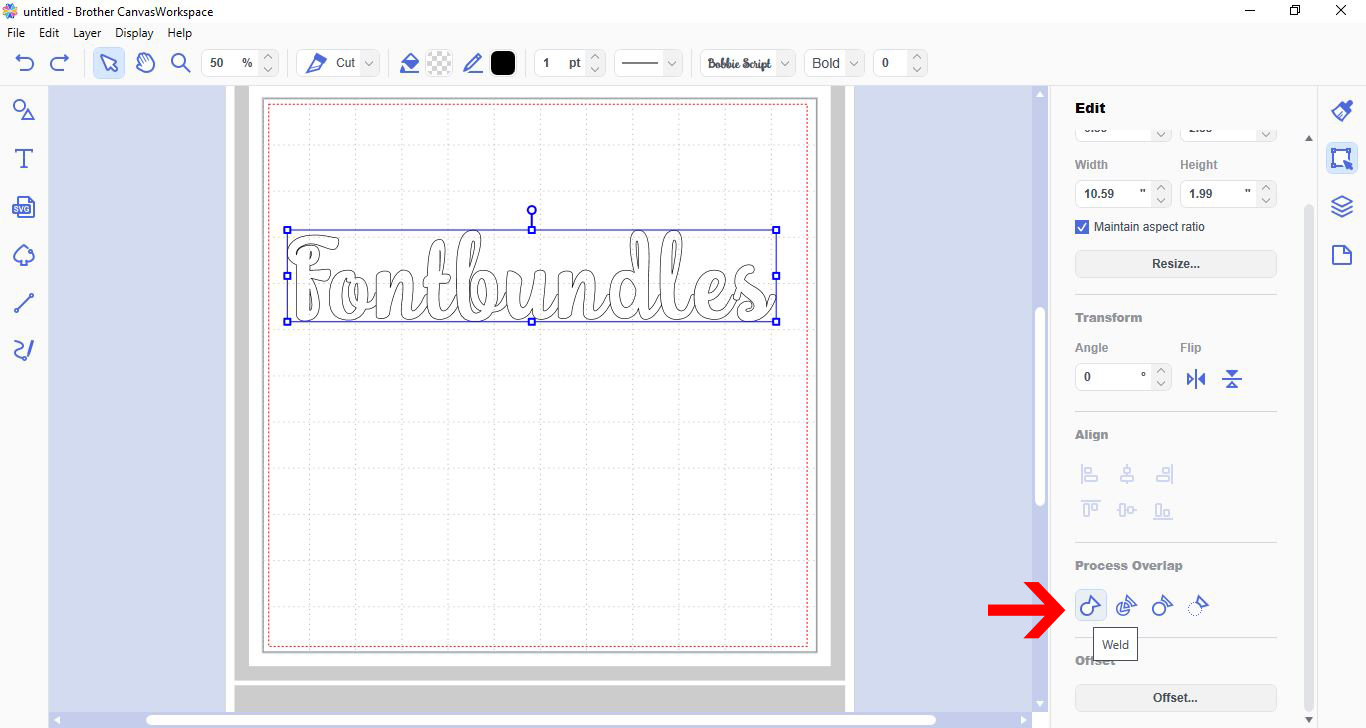Increase Width value stepper
Image resolution: width=1366 pixels, height=728 pixels.
(x=1161, y=187)
